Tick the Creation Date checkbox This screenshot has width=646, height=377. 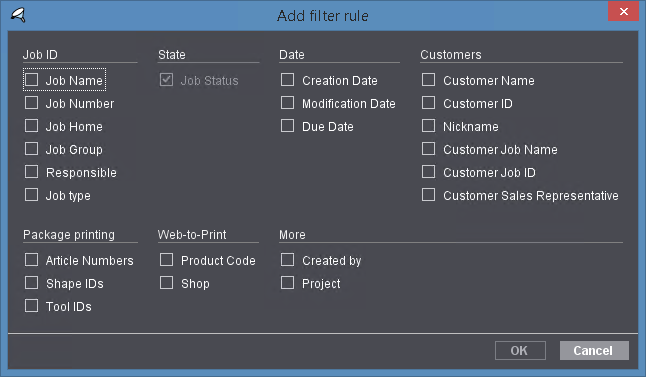288,80
